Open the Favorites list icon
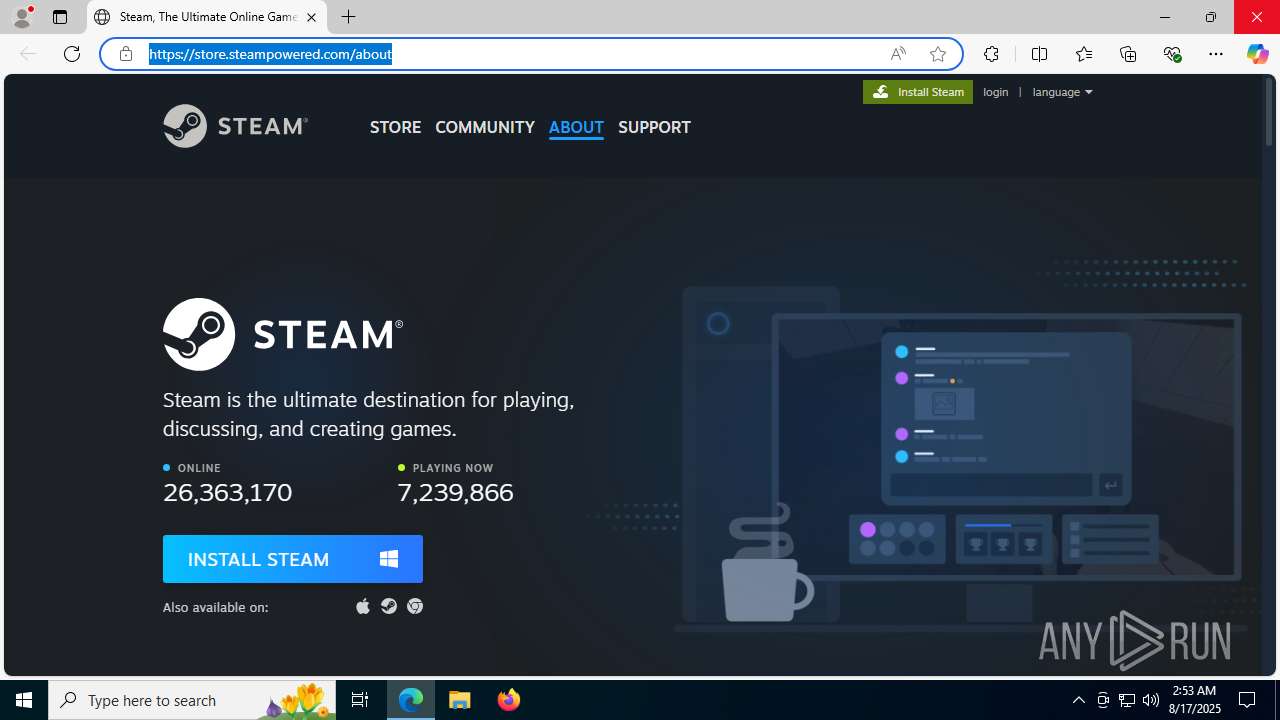The width and height of the screenshot is (1280, 720). pyautogui.click(x=1084, y=54)
